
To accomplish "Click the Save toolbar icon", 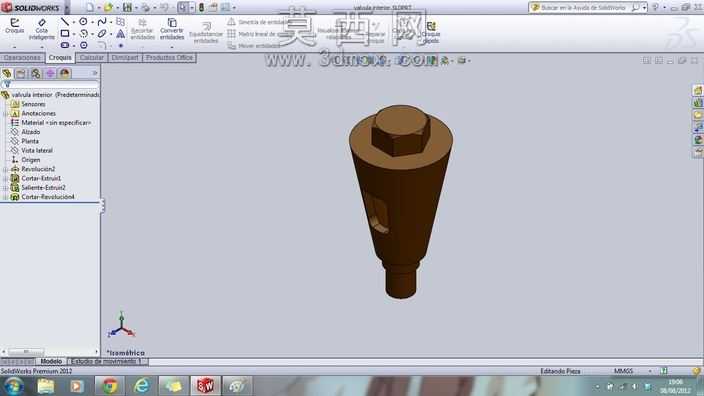I will (x=127, y=7).
